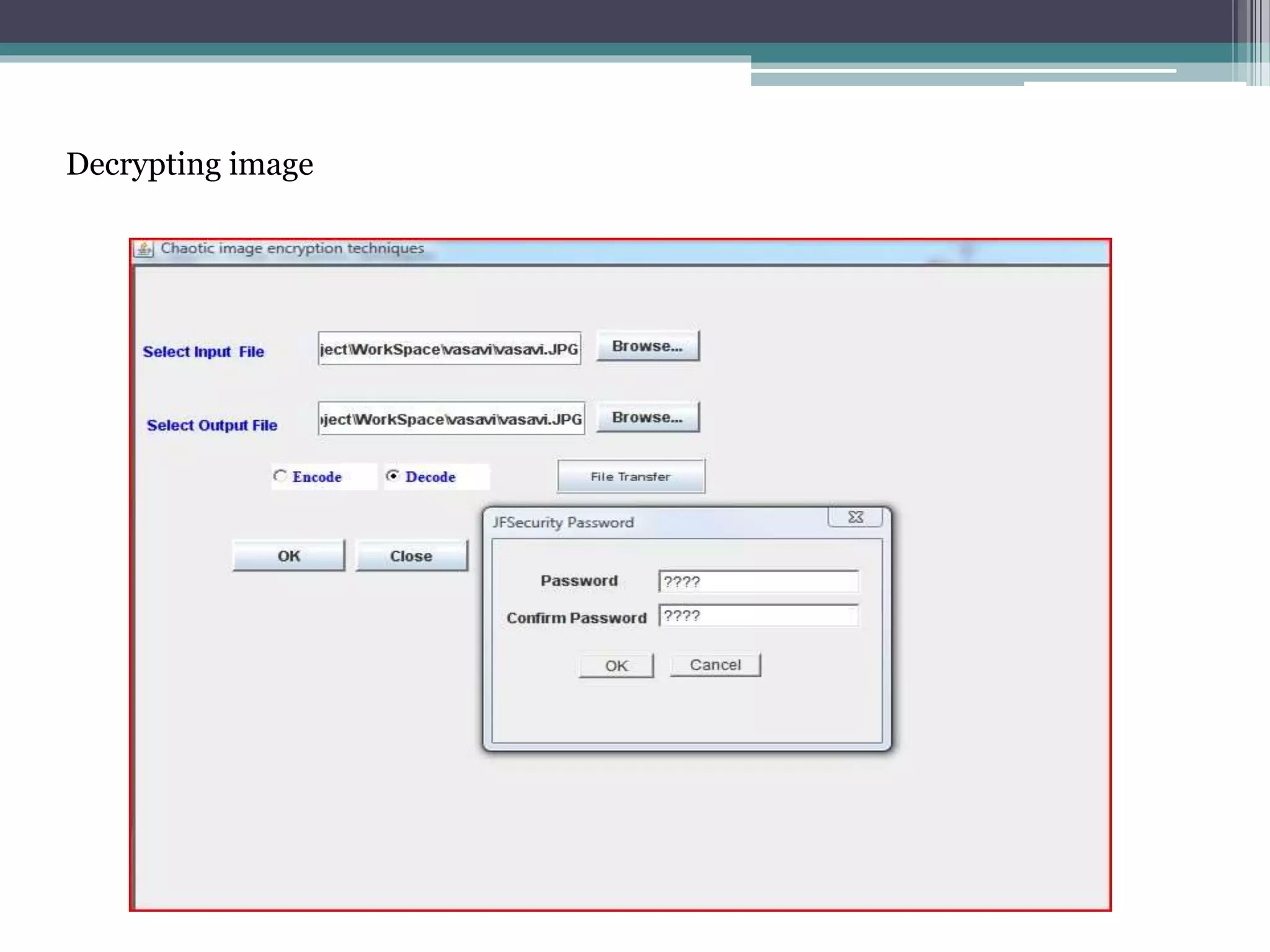Select the Decode radio button
The height and width of the screenshot is (952, 1270).
(x=393, y=476)
